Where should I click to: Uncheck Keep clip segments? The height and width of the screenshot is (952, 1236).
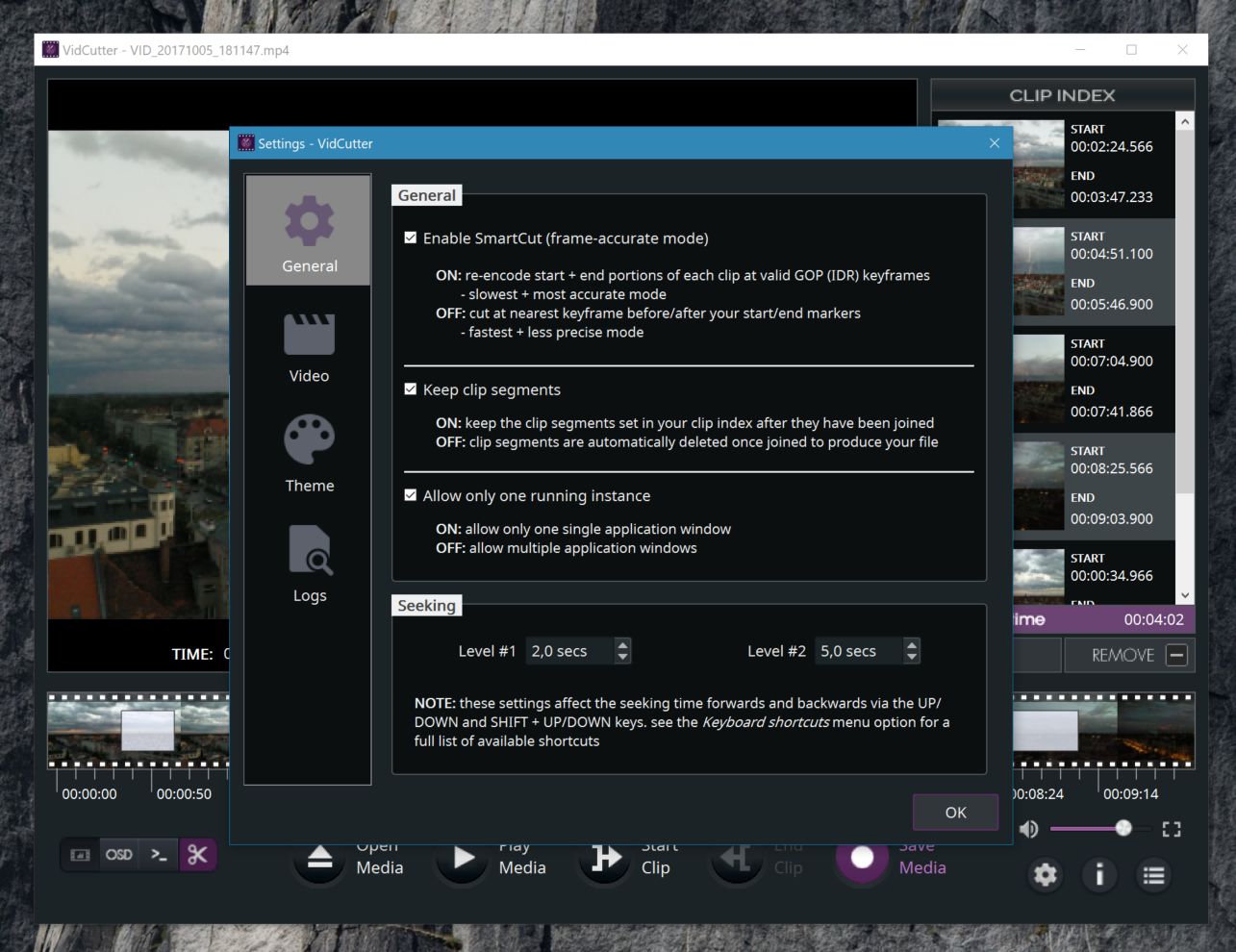411,388
